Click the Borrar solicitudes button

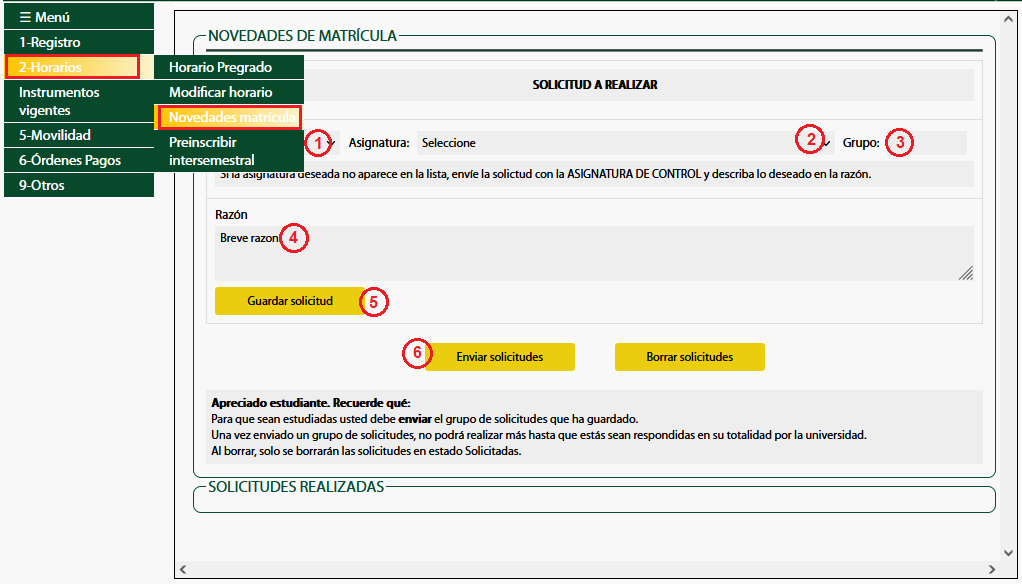(x=690, y=357)
